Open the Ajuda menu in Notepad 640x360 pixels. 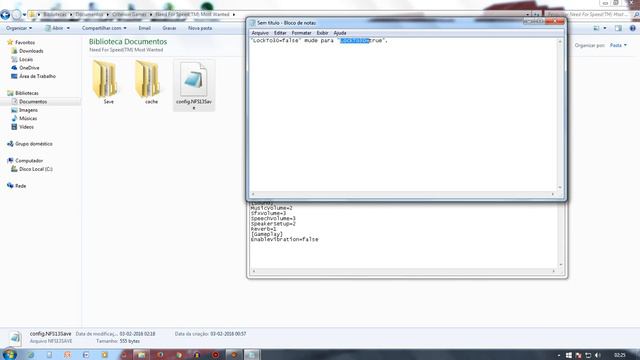[340, 33]
